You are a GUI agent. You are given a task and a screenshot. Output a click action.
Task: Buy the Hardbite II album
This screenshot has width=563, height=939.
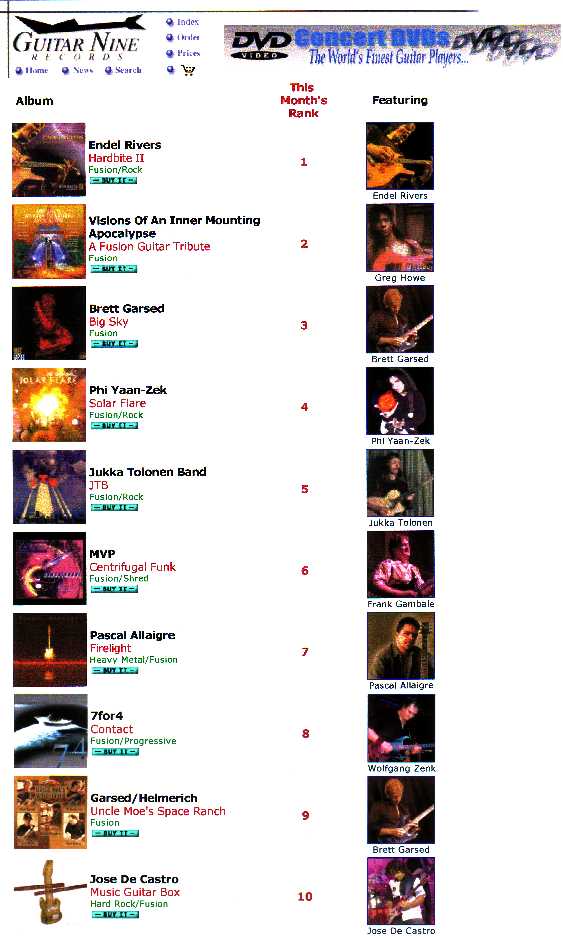click(113, 180)
